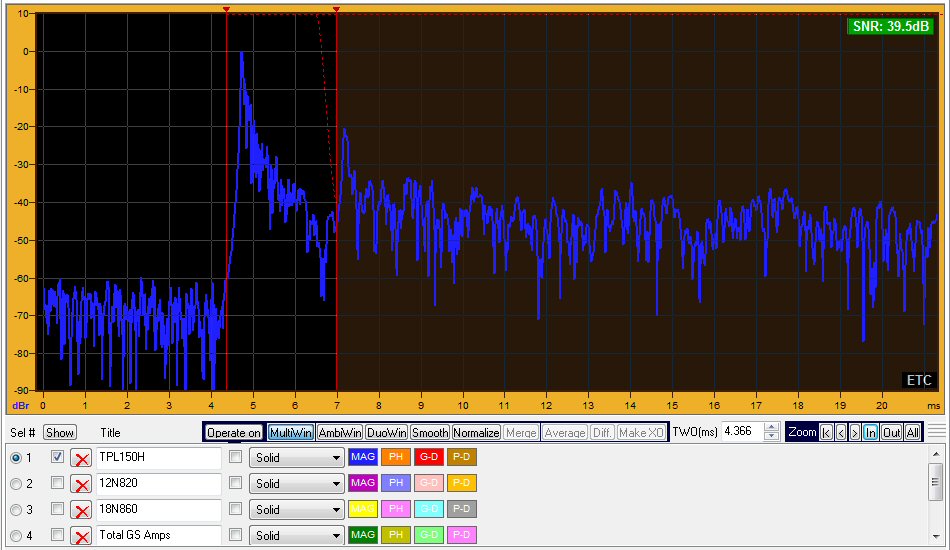
Task: Delete the TPL150H measurement with red X
Action: 81,458
